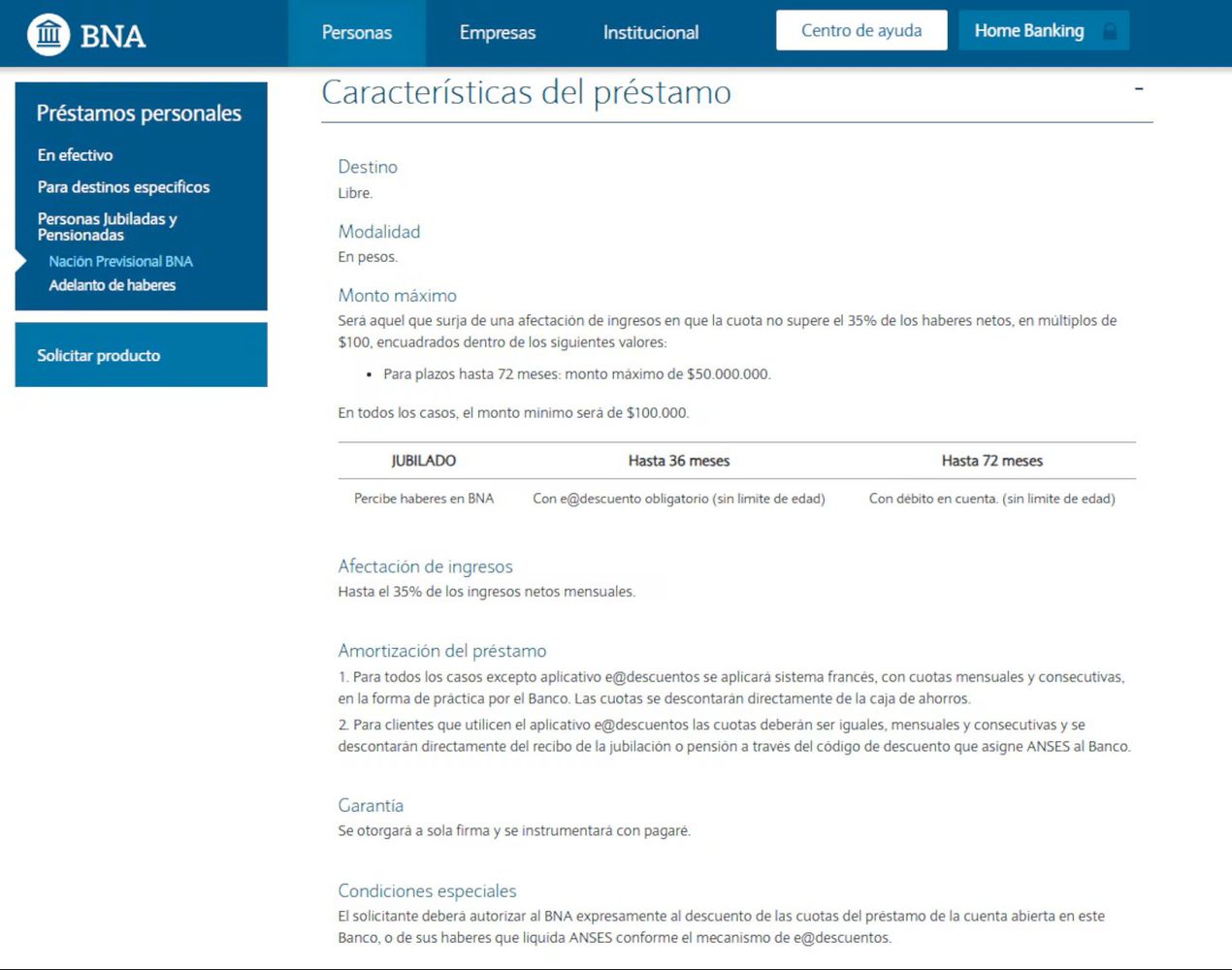The width and height of the screenshot is (1232, 970).
Task: Open Para destinos específicos link
Action: [123, 187]
